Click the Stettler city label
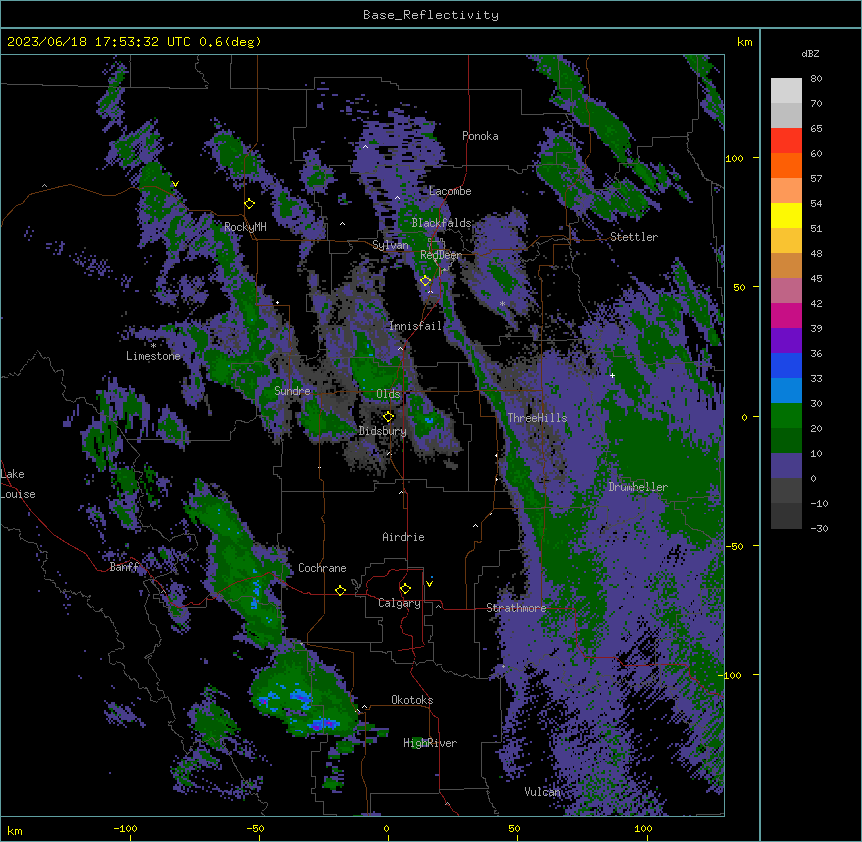 tap(634, 237)
